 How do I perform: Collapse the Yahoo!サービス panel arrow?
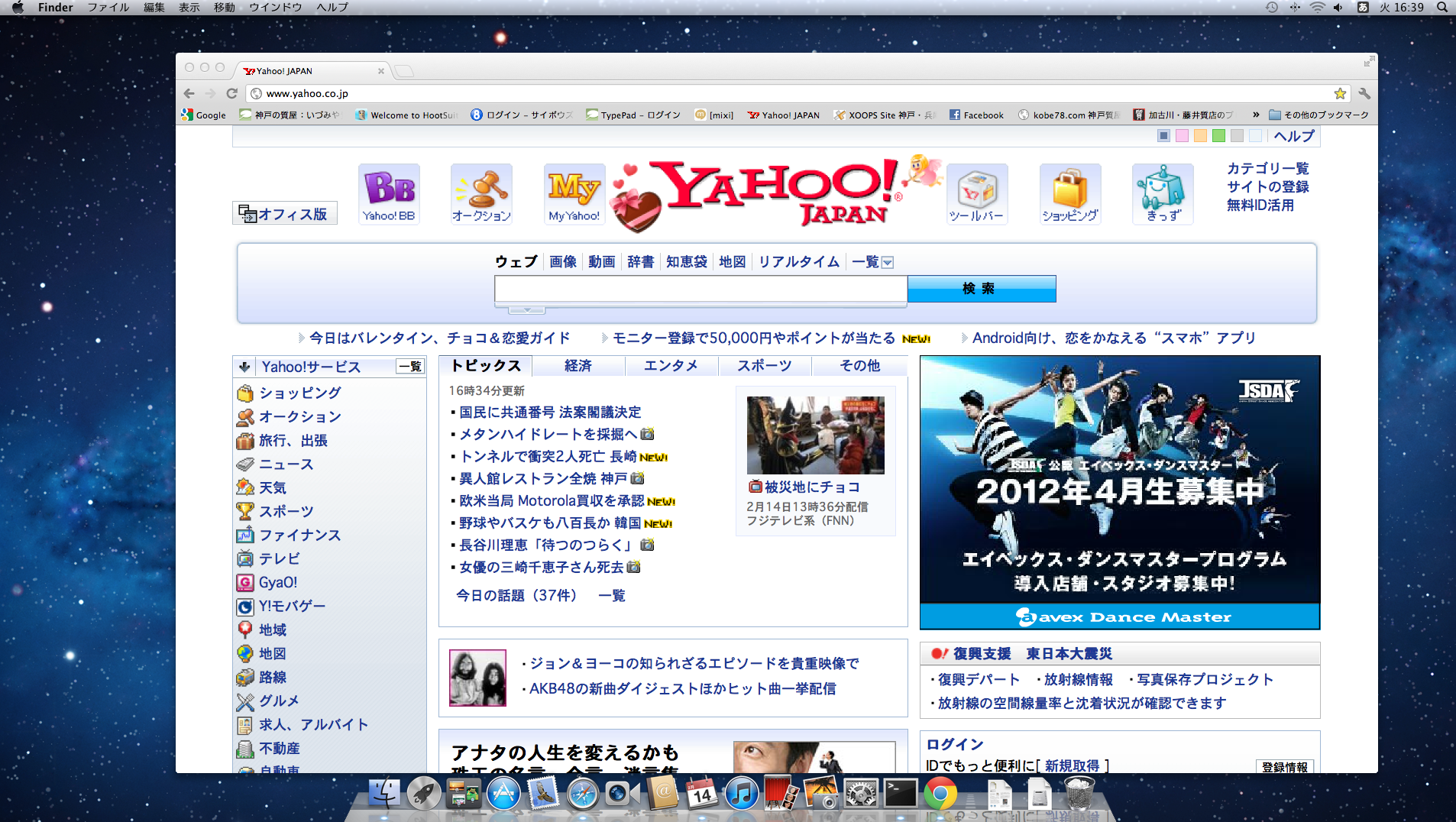(x=244, y=367)
